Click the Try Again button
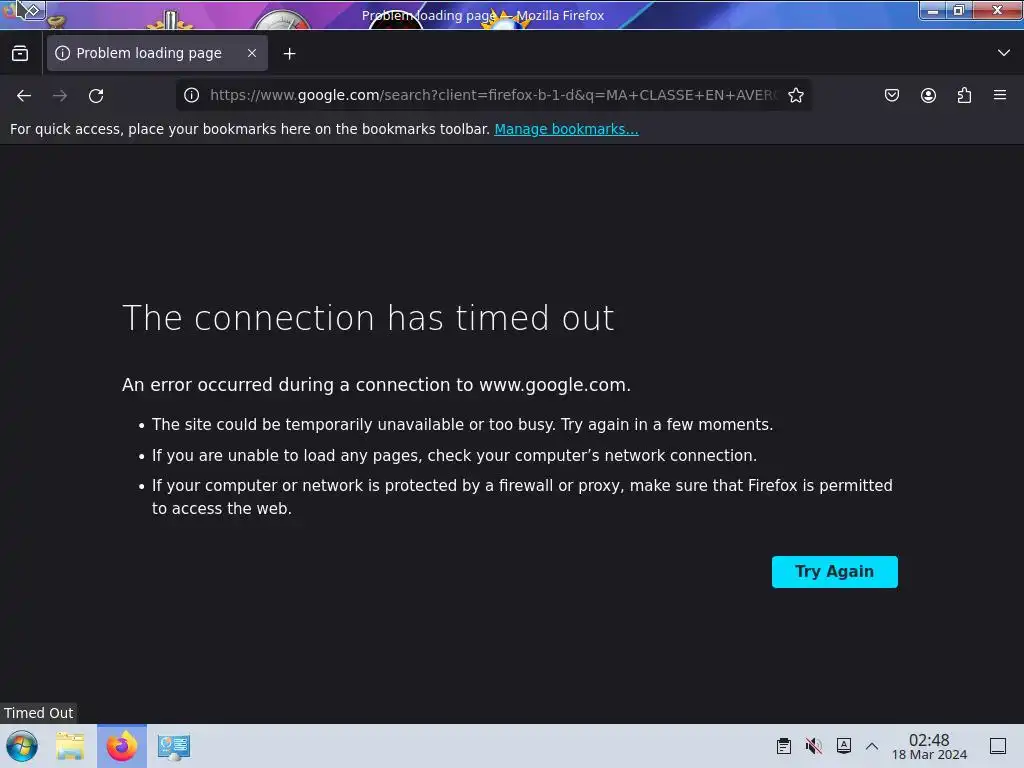Image resolution: width=1024 pixels, height=768 pixels. tap(834, 571)
